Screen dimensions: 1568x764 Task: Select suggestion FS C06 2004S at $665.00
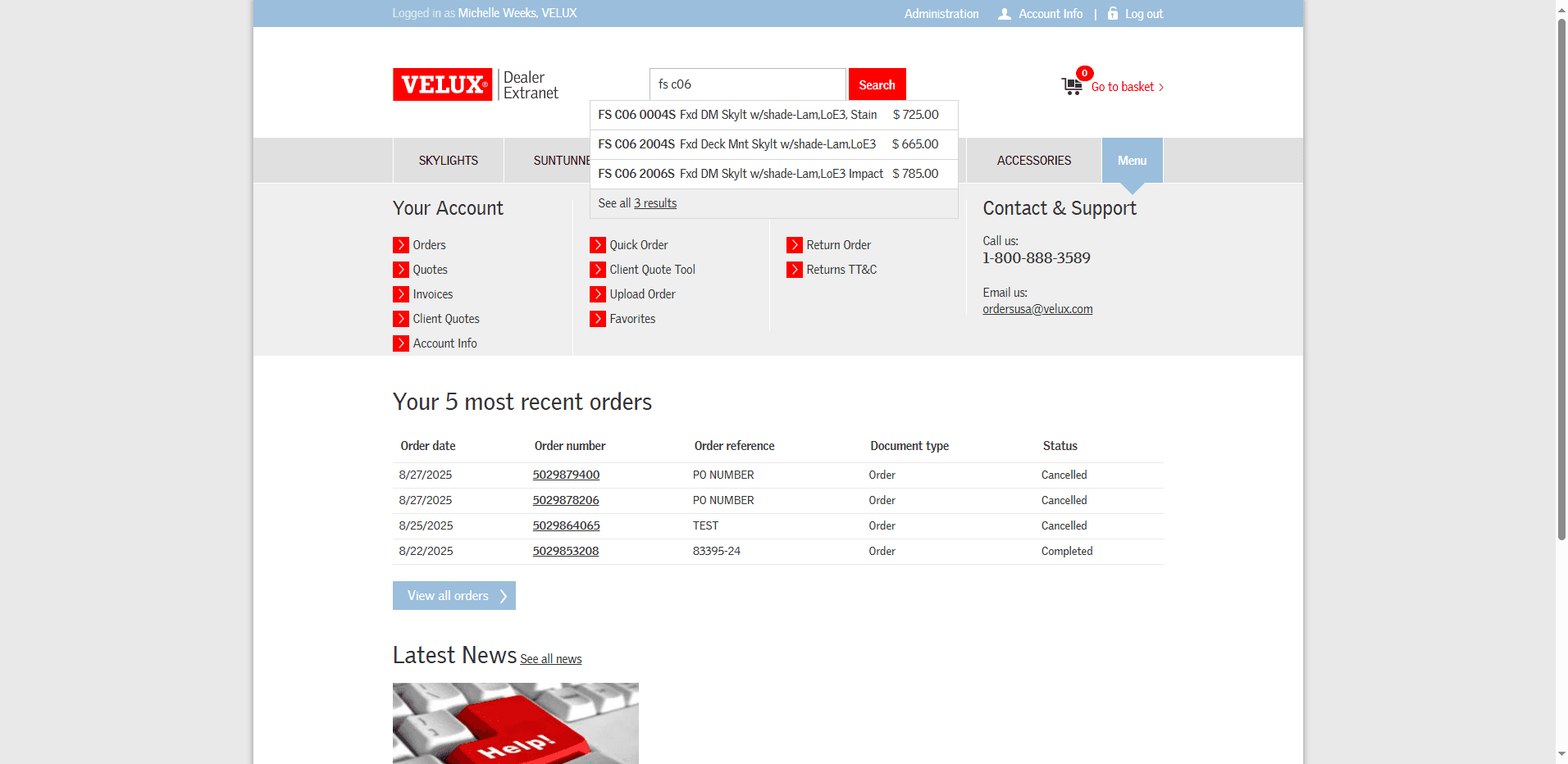[x=774, y=144]
